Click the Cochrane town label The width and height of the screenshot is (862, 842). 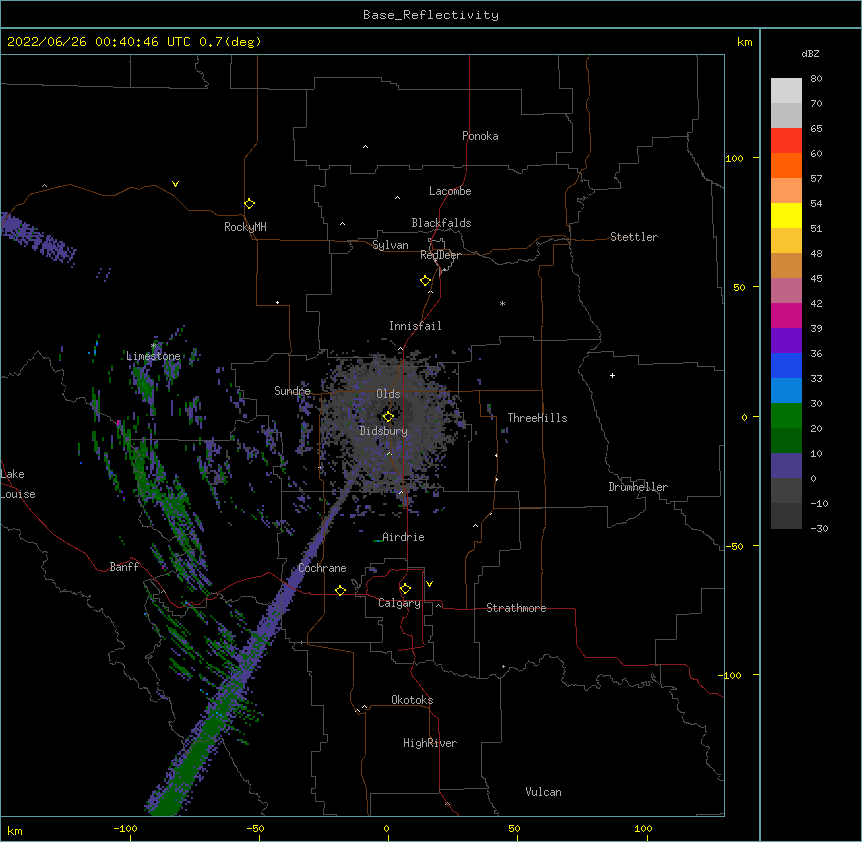point(322,568)
